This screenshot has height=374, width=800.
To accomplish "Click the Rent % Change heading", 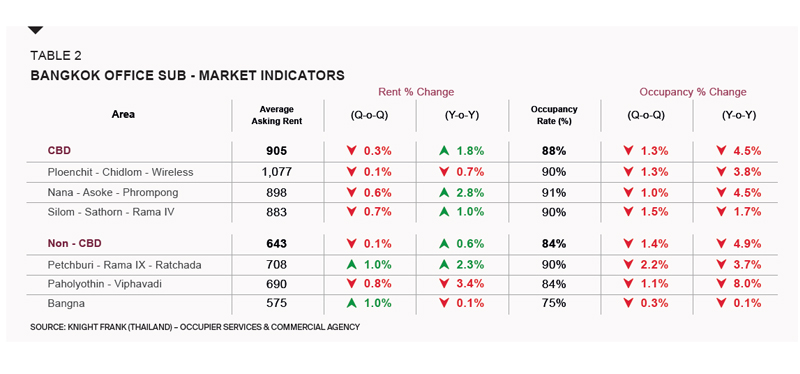I will click(416, 92).
